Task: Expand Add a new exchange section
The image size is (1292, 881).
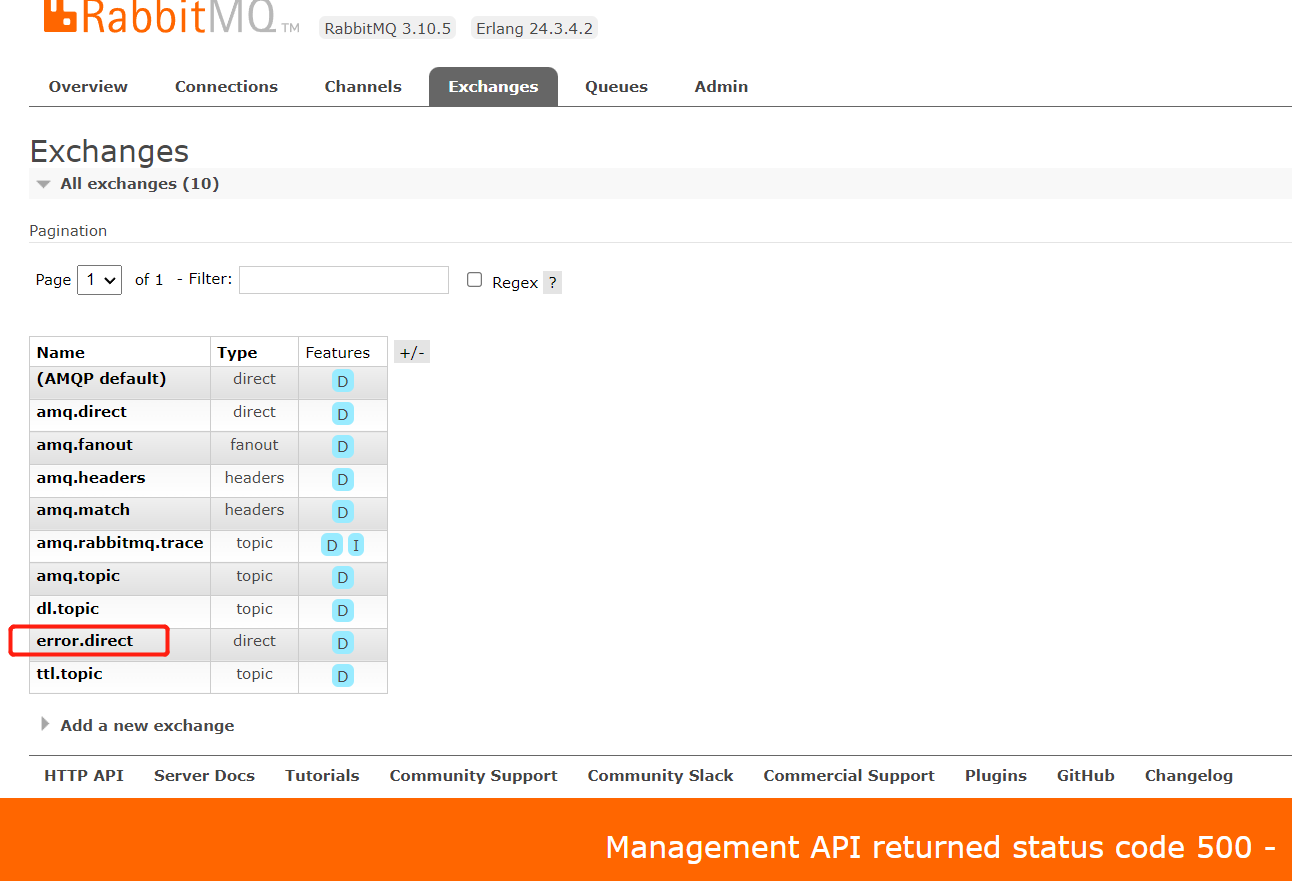Action: click(146, 726)
